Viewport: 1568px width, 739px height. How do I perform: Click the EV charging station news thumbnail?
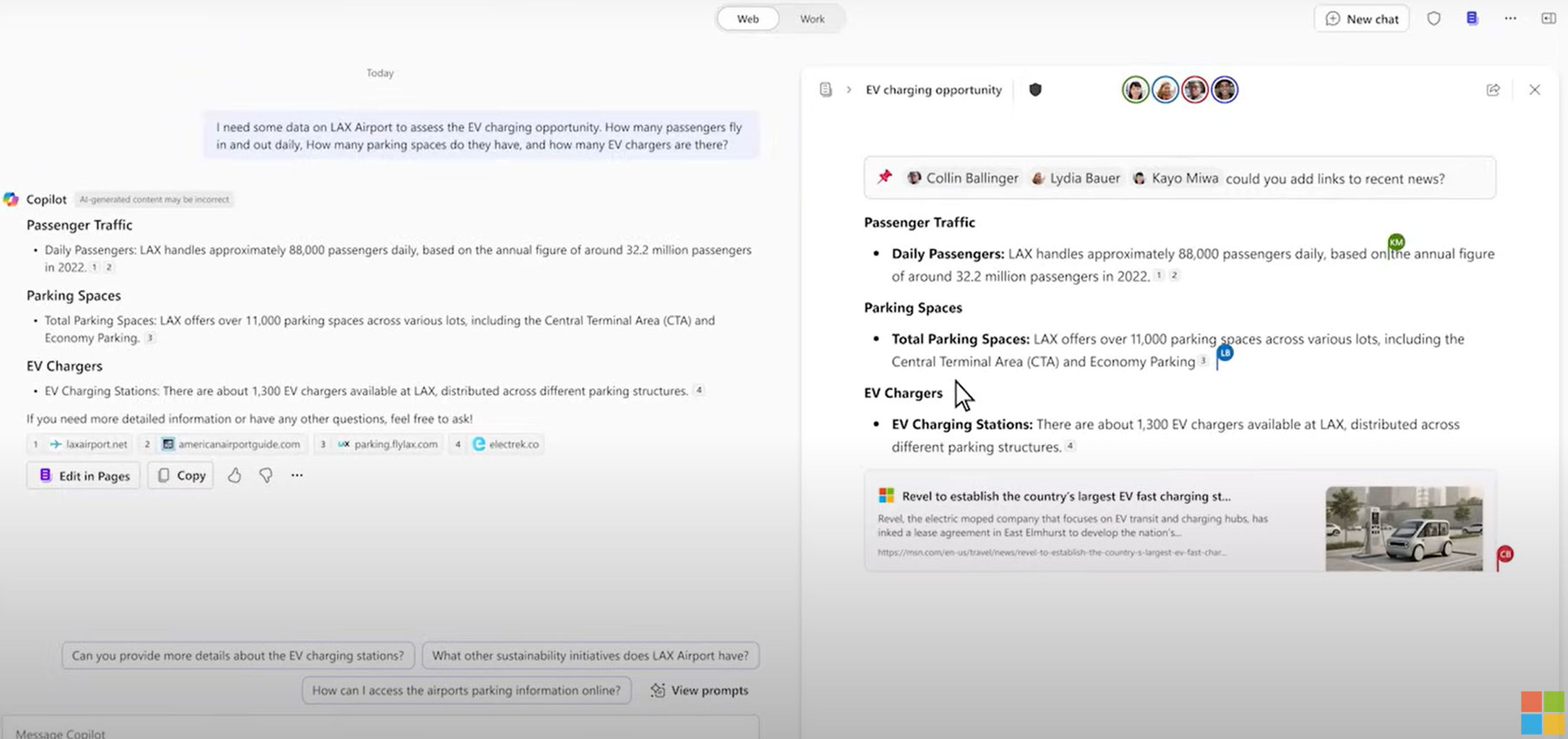[1404, 528]
